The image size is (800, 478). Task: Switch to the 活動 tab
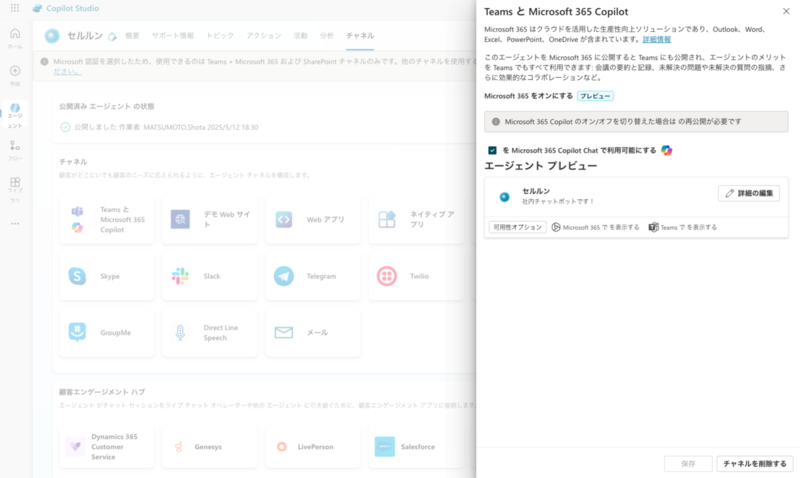tap(301, 36)
